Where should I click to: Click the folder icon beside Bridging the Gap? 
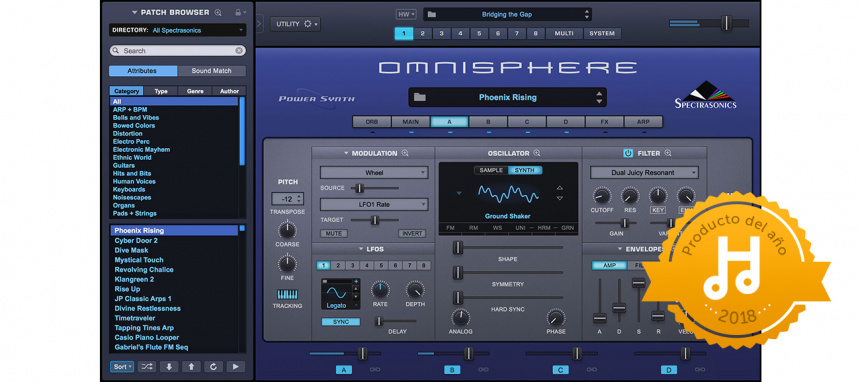[432, 14]
